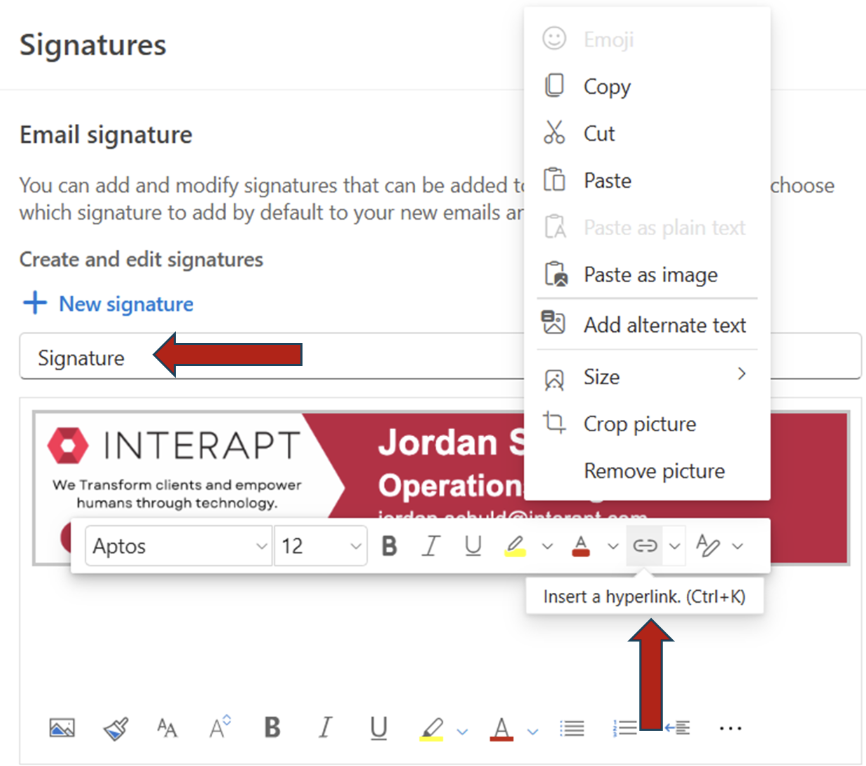Viewport: 866px width, 766px height.
Task: Click the New signature link
Action: [x=126, y=304]
